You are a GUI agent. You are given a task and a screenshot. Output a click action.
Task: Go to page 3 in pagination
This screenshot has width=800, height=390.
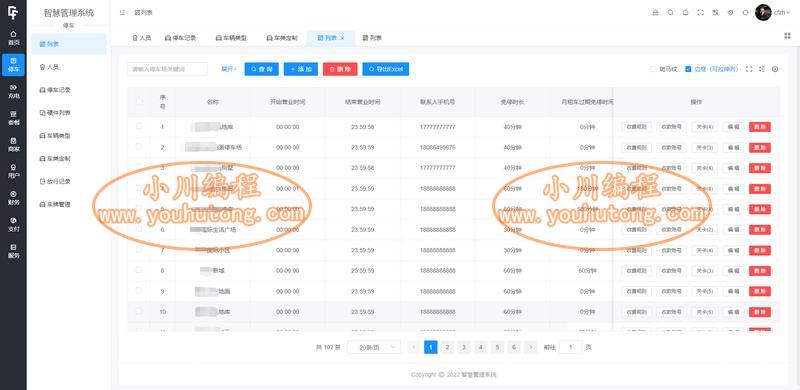point(464,347)
